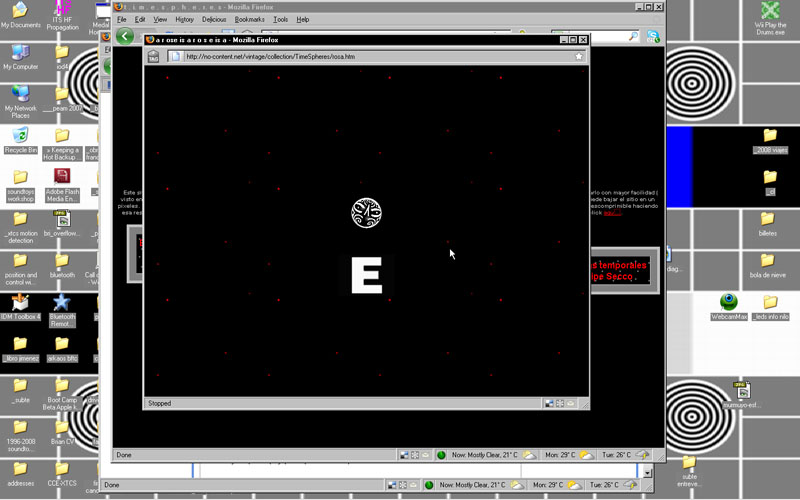Click the Delicious icon in t.i.m.e.s.p.h.e.r.e.s window status bar
800x500 pixels.
[x=404, y=455]
